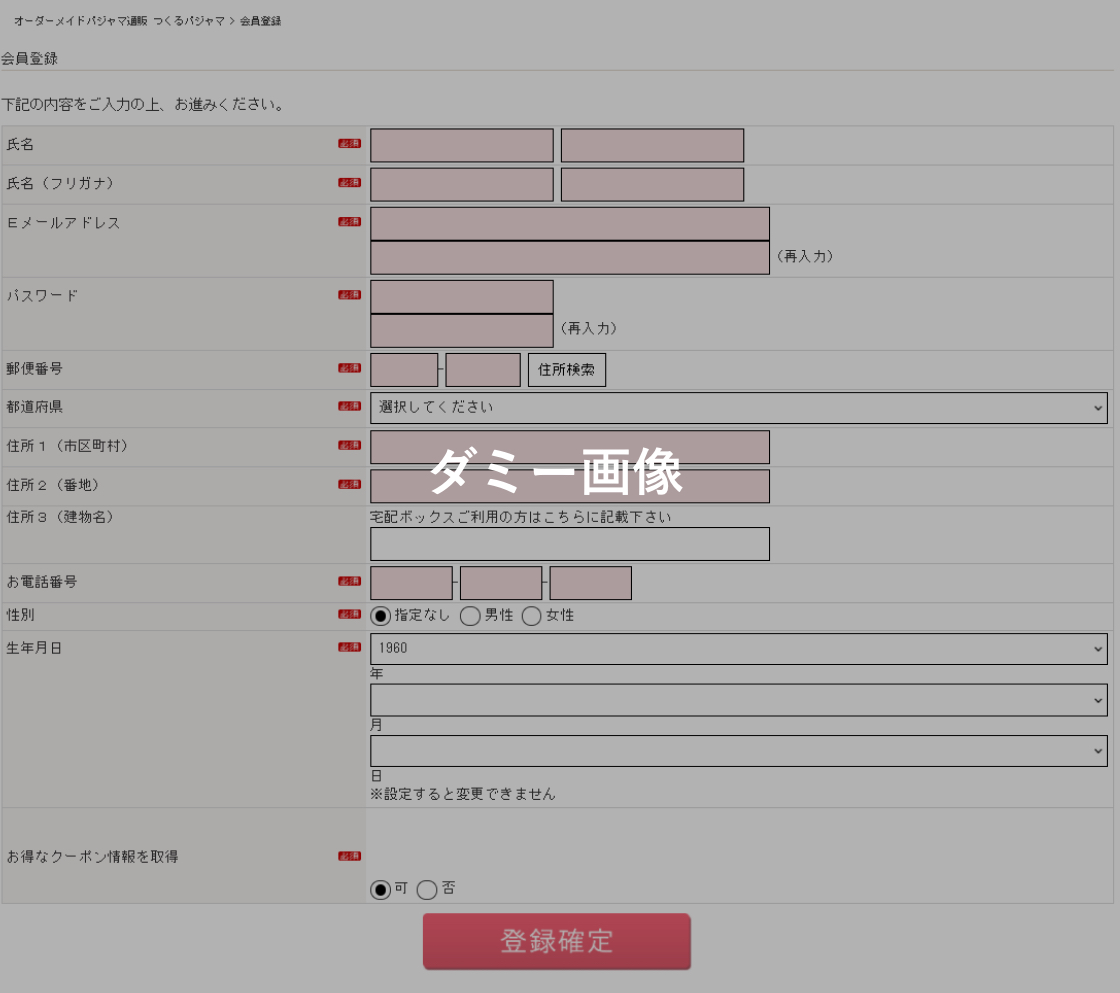Click the first 郵便番号 postal code box
This screenshot has width=1120, height=993.
[404, 370]
